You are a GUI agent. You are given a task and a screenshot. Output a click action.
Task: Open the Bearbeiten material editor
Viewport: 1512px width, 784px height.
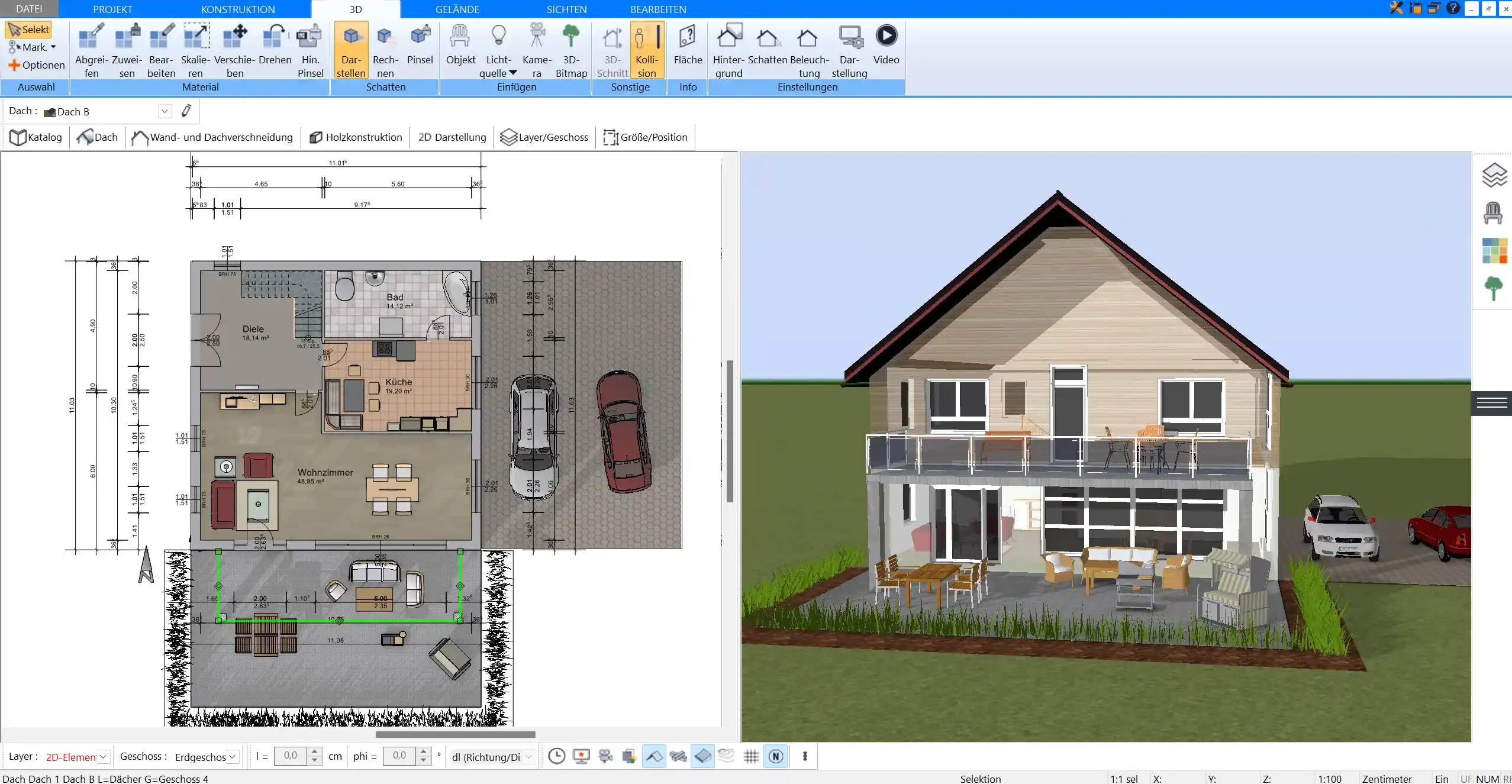161,50
